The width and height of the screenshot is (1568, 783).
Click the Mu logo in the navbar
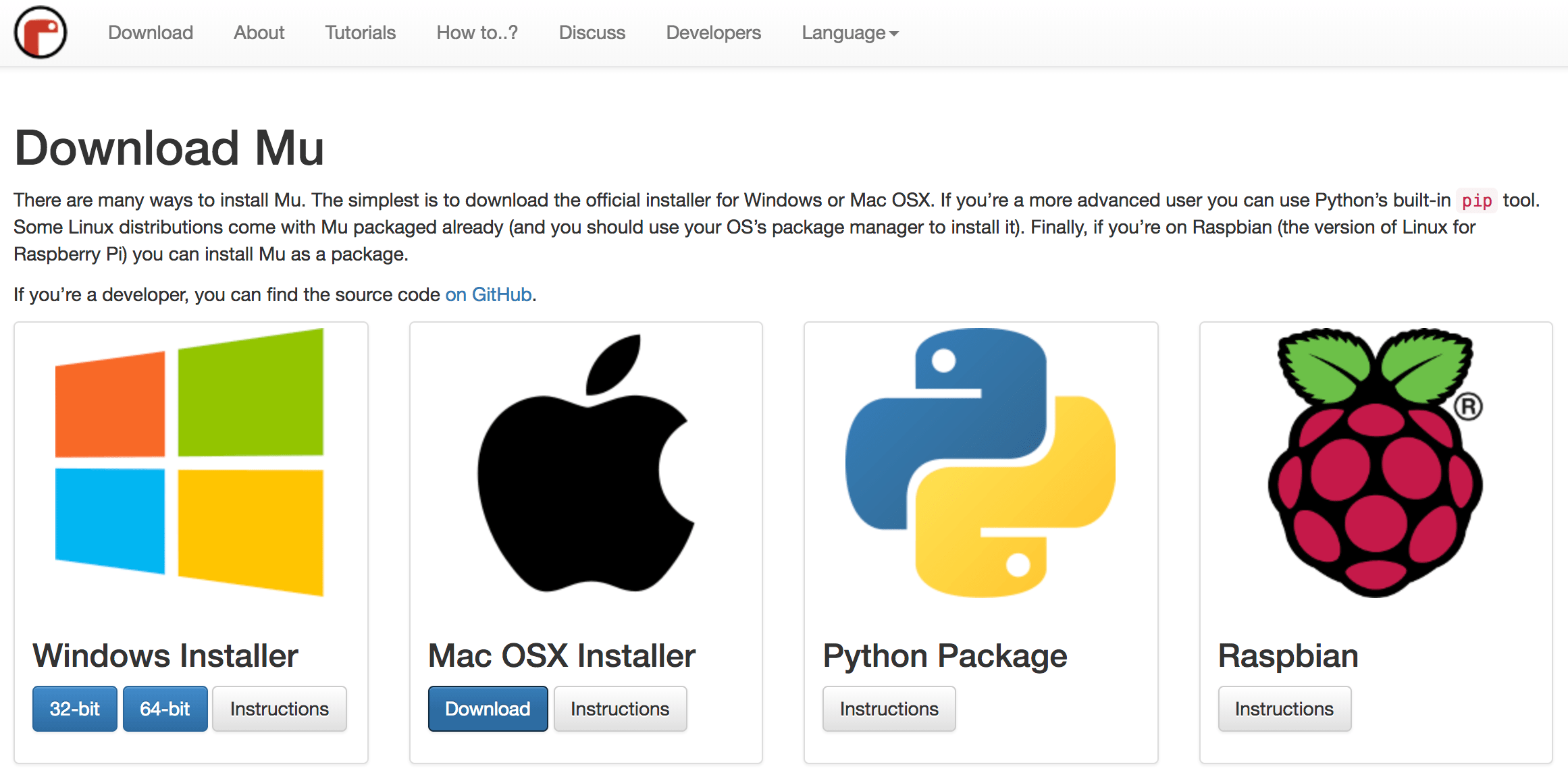pos(41,32)
